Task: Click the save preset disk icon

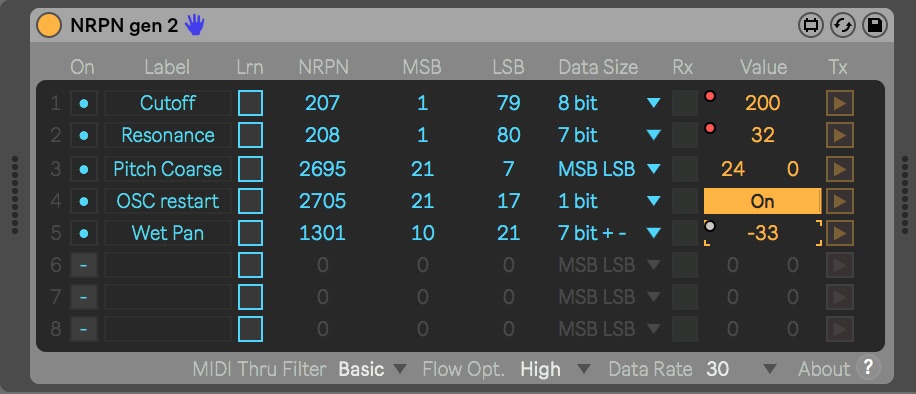Action: pyautogui.click(x=875, y=26)
